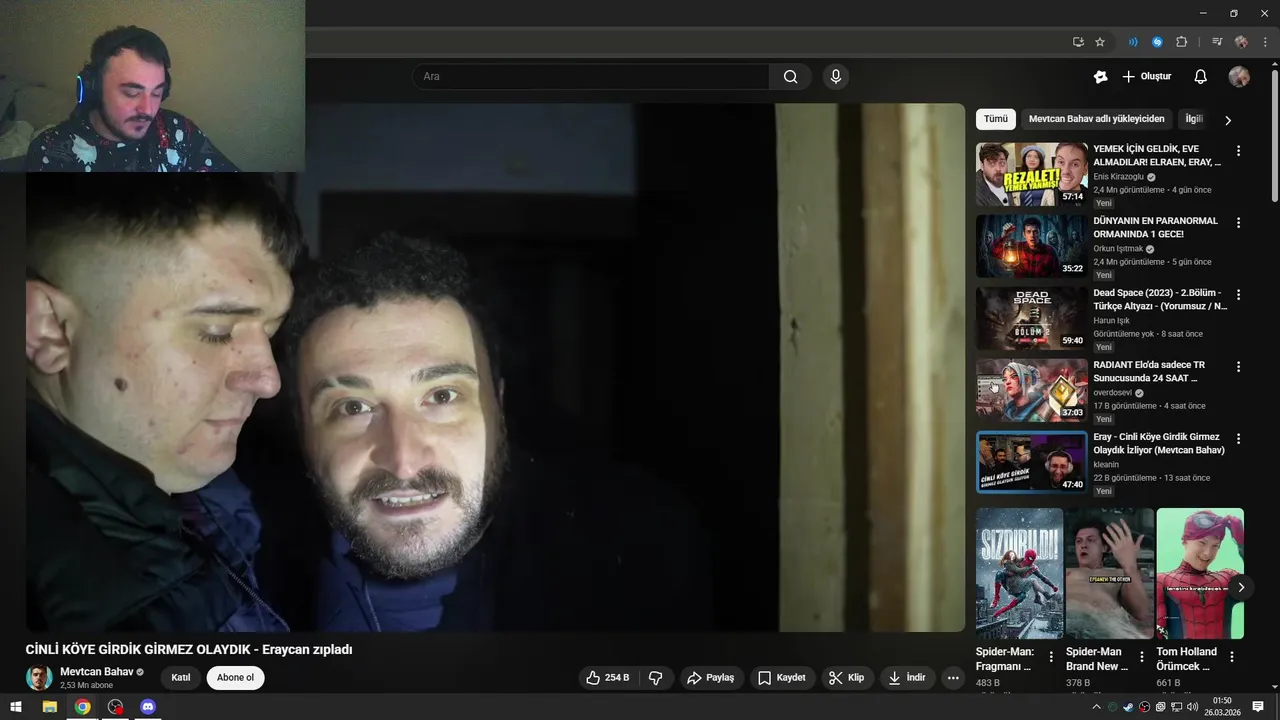
Task: Open the 01:50 taskbar clock
Action: [x=1222, y=707]
